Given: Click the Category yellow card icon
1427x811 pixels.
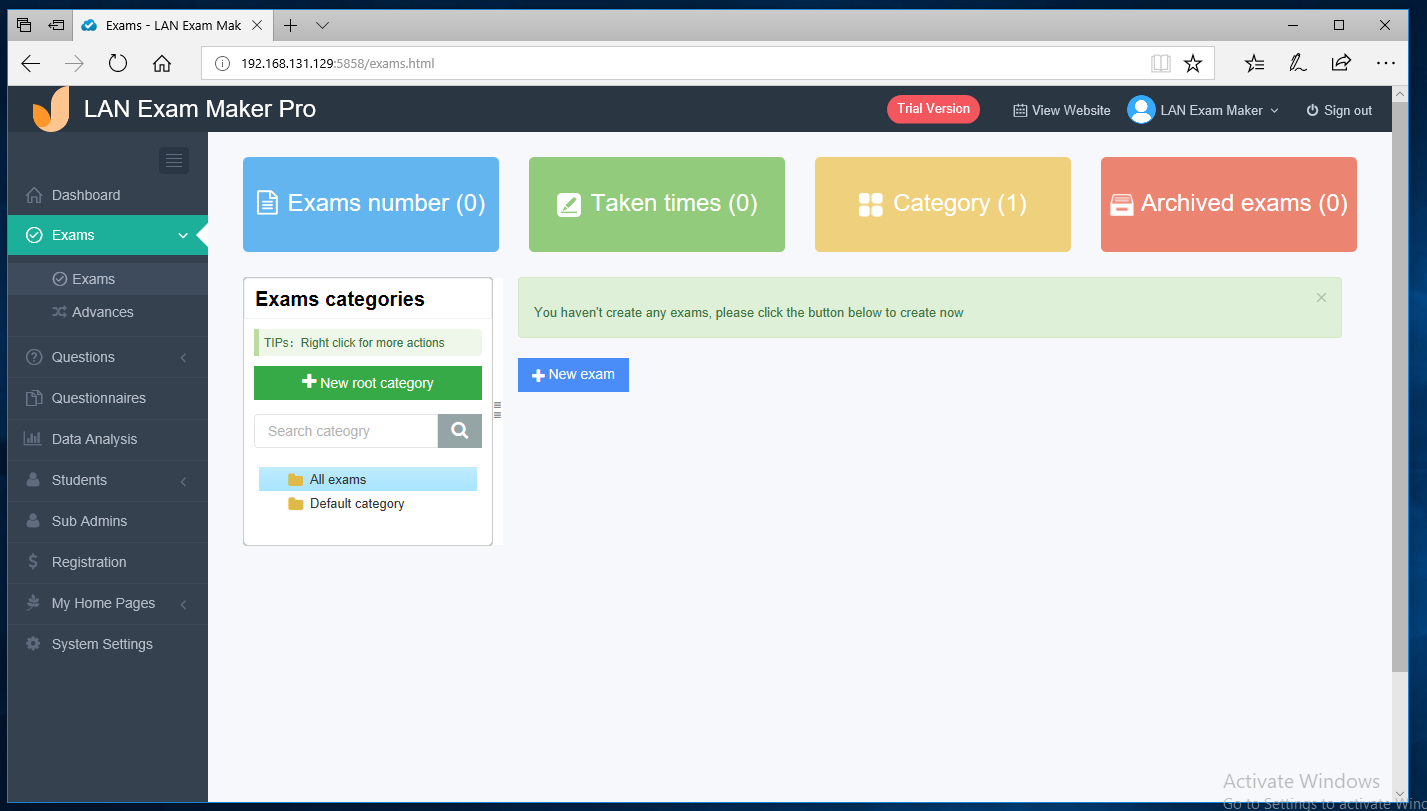Looking at the screenshot, I should 872,203.
